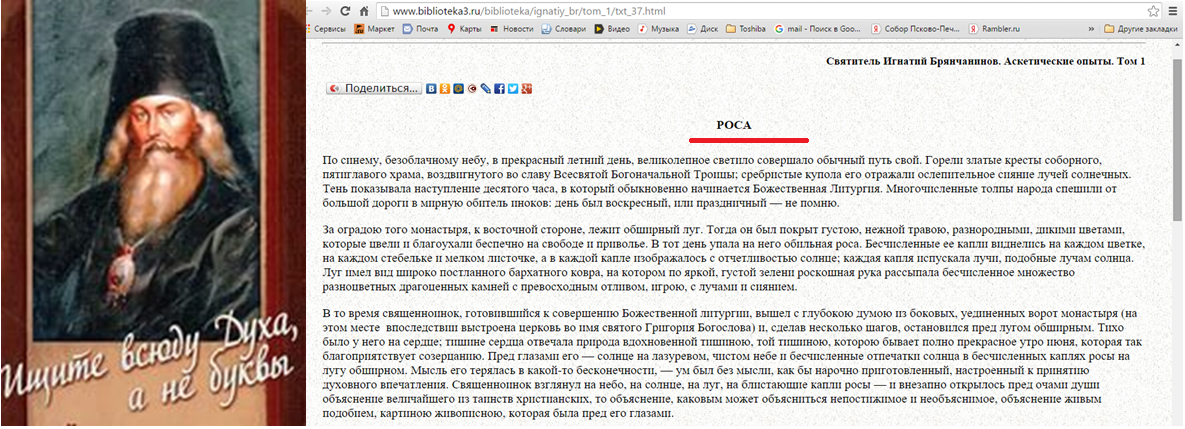Bookmark this page with the star icon
Viewport: 1185px width, 429px height.
[1152, 10]
